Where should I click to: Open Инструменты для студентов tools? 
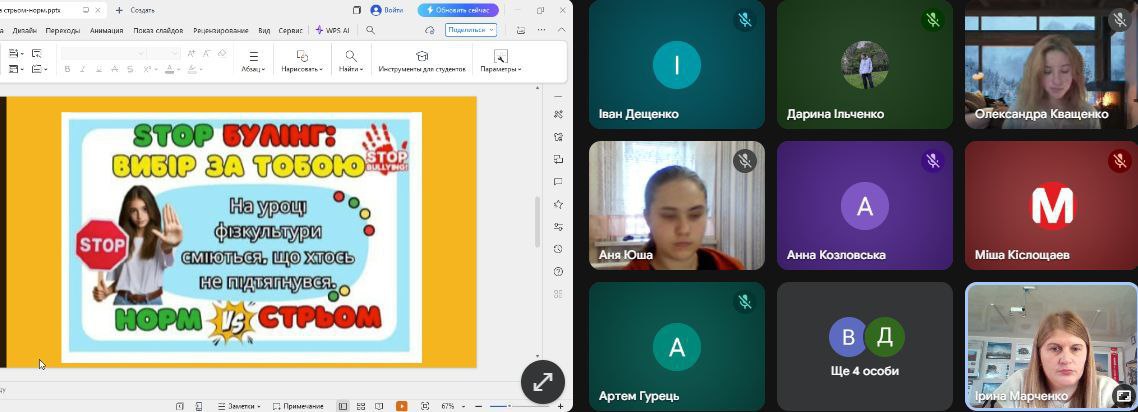coord(422,62)
